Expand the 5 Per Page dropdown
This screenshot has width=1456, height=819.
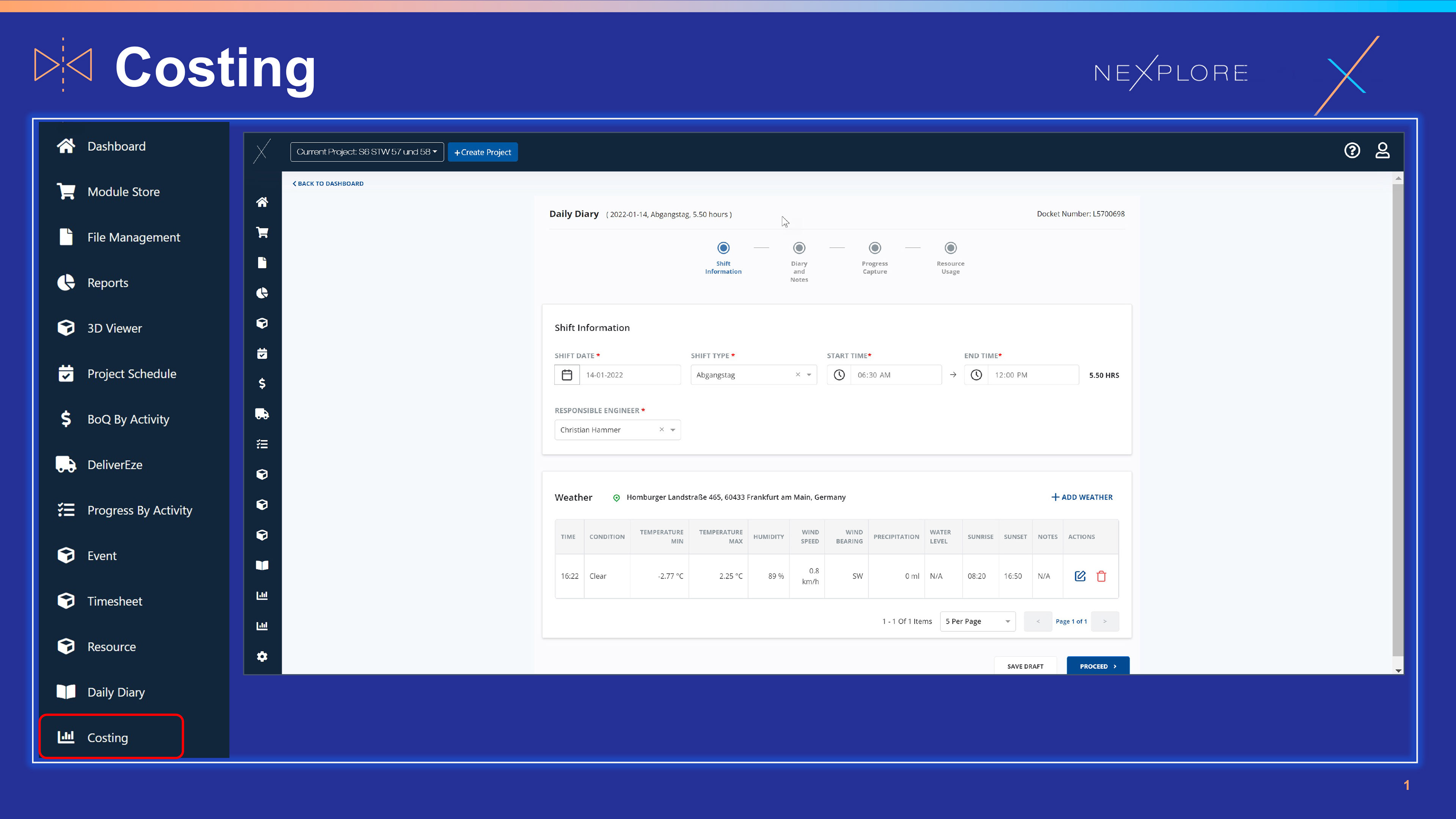click(x=977, y=621)
